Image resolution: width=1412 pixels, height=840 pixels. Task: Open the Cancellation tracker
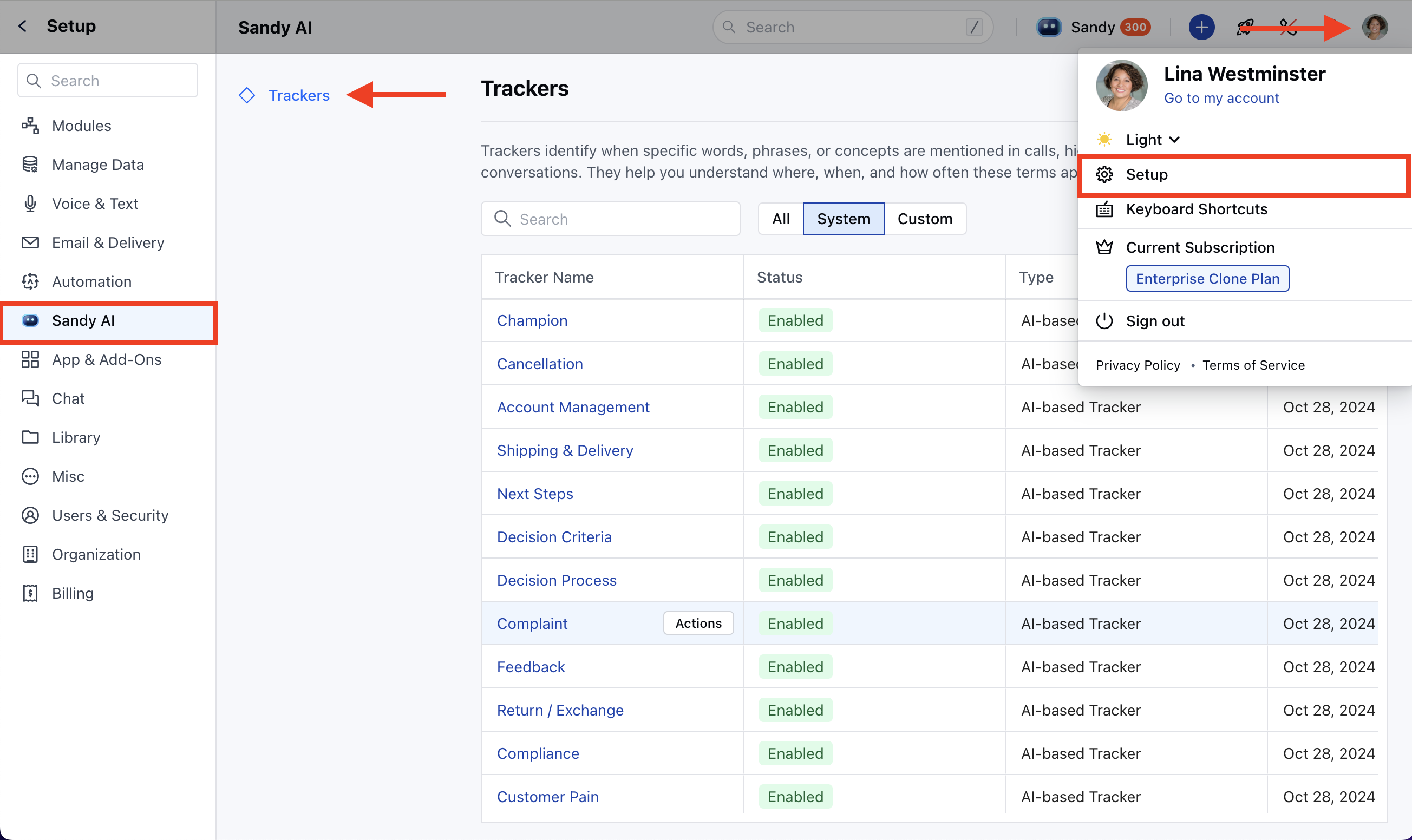pyautogui.click(x=540, y=364)
